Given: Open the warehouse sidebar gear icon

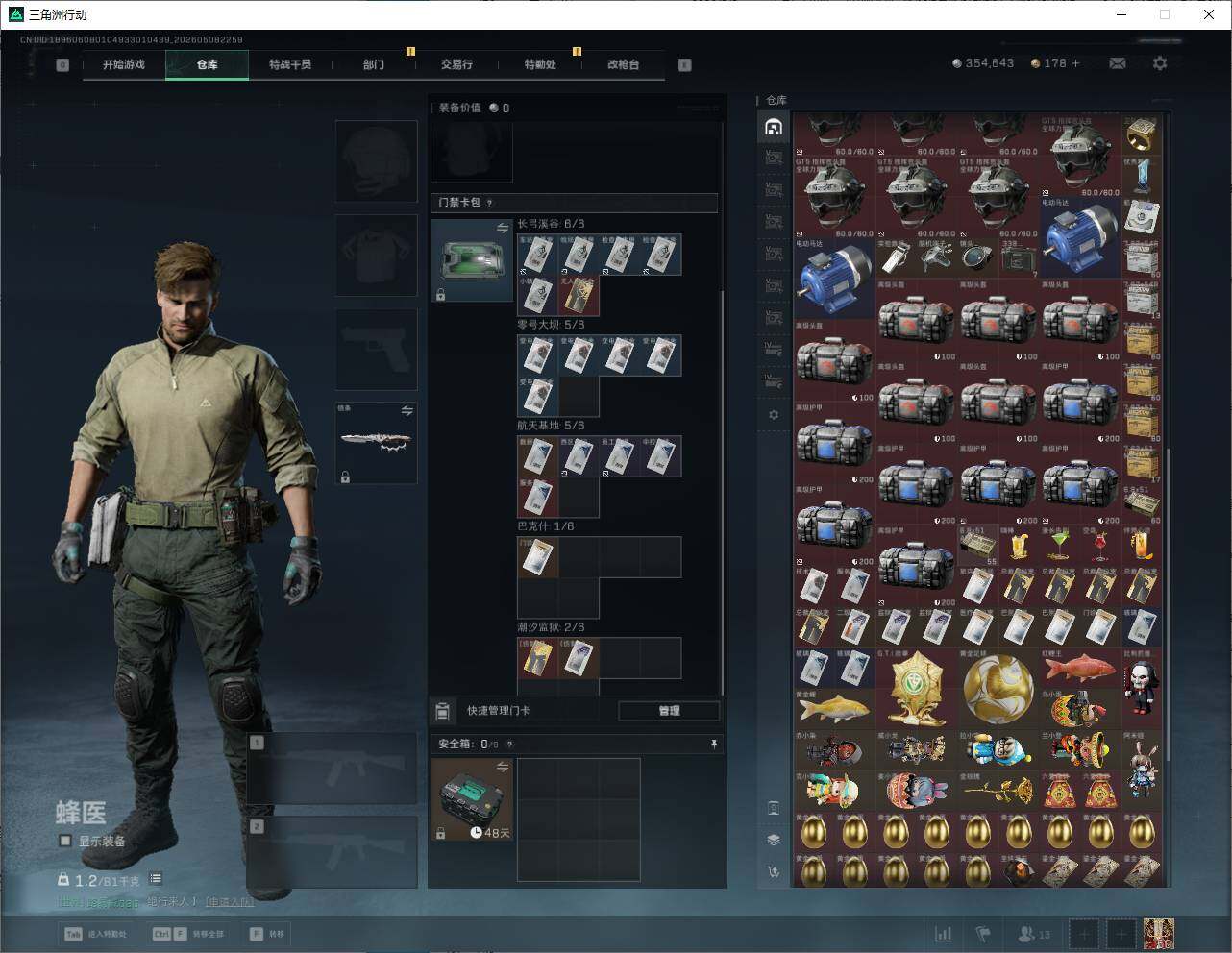Looking at the screenshot, I should (x=774, y=415).
